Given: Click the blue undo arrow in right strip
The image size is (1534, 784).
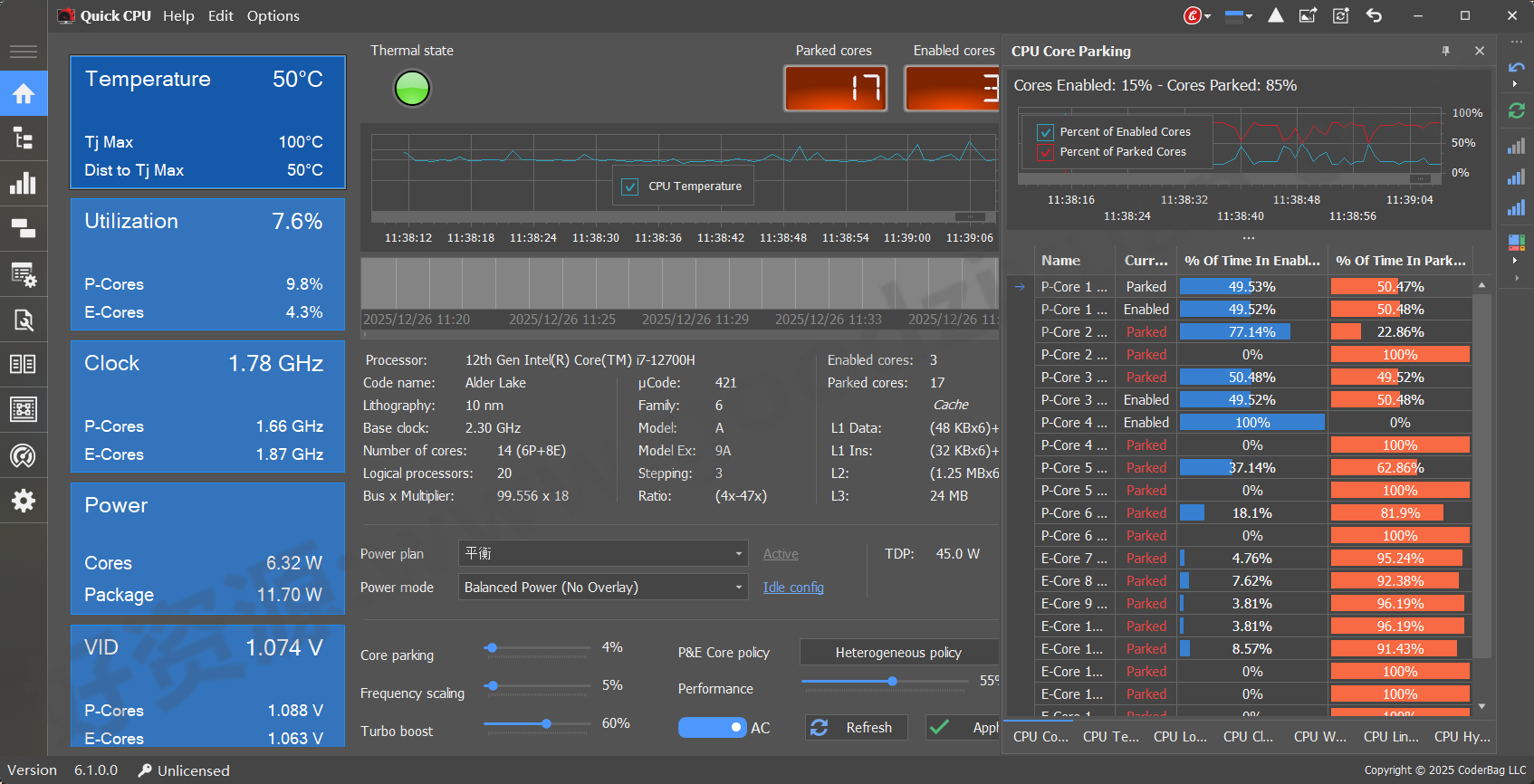Looking at the screenshot, I should 1516,68.
